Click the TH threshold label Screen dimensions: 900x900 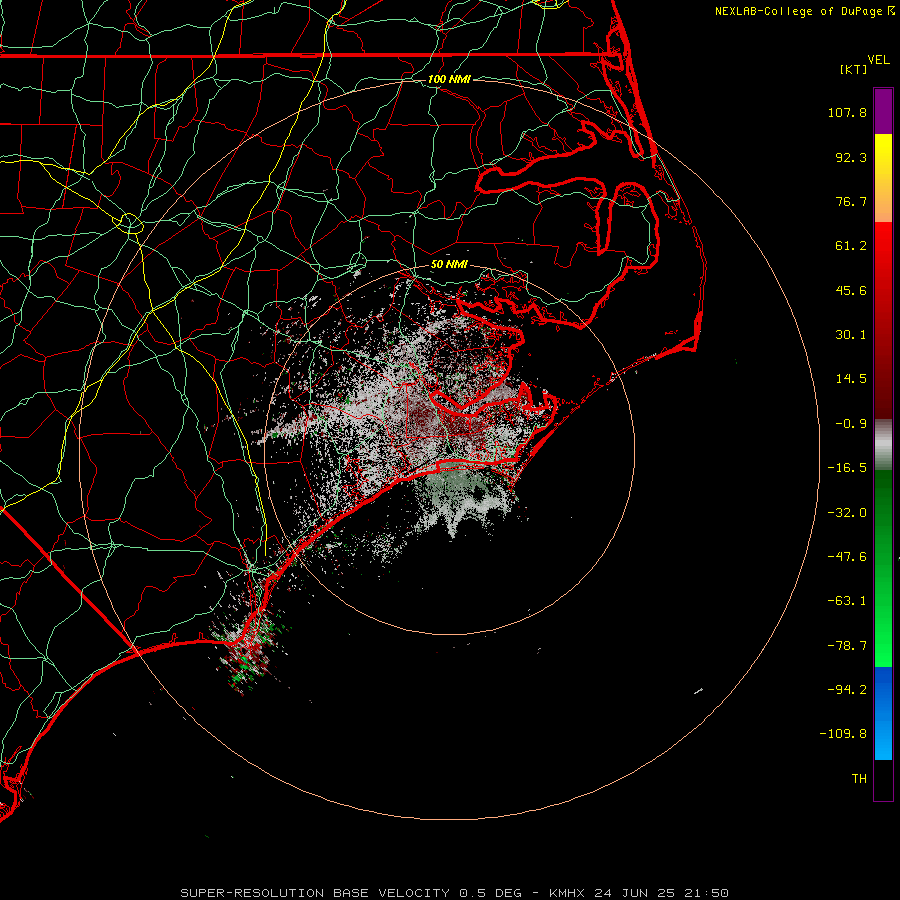(859, 778)
